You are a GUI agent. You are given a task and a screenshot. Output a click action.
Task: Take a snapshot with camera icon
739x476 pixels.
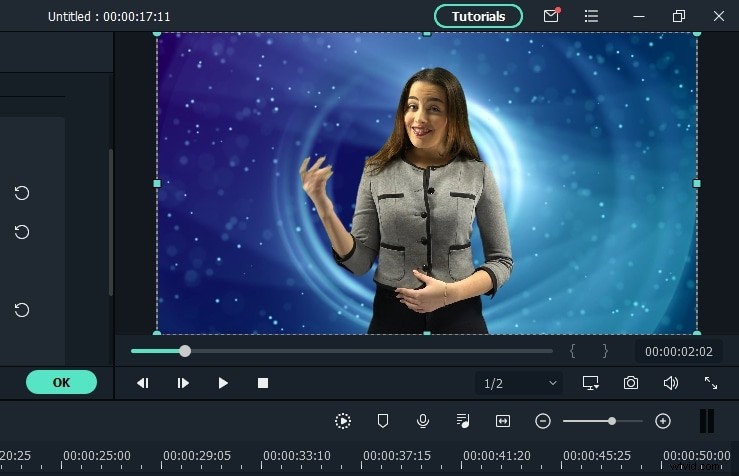click(x=631, y=383)
